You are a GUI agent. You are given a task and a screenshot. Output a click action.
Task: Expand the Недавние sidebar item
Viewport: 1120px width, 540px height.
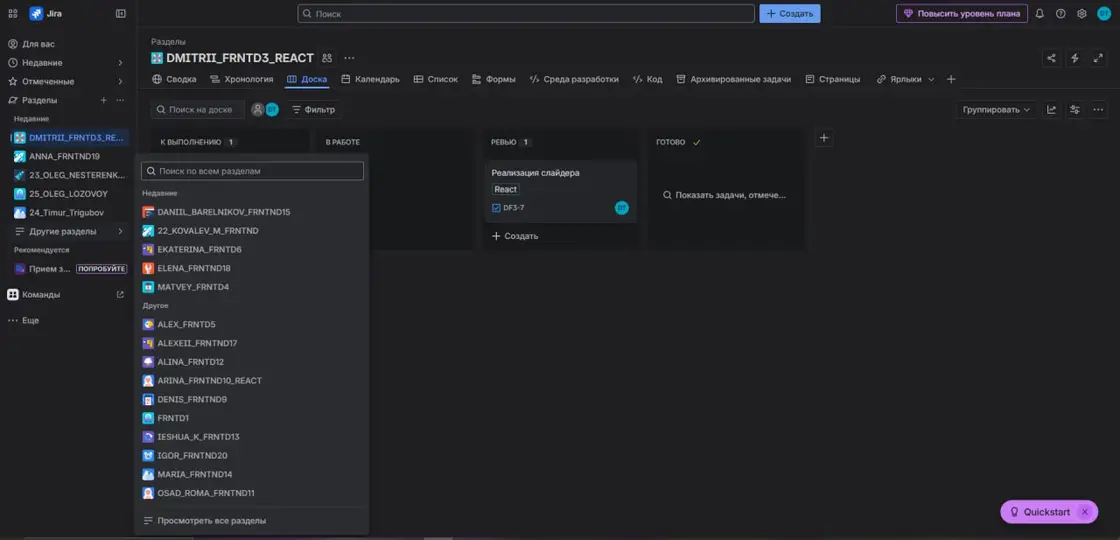point(66,63)
